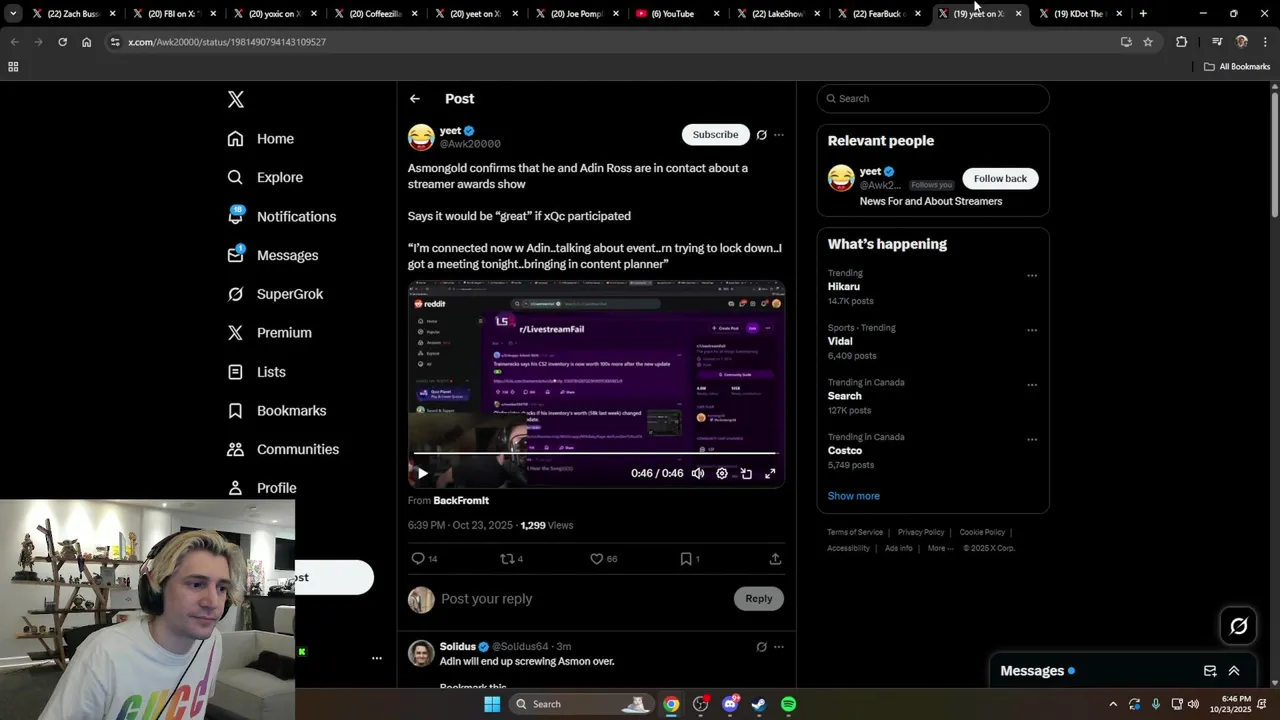The height and width of the screenshot is (720, 1280).
Task: Open Solidus profile name
Action: 458,647
